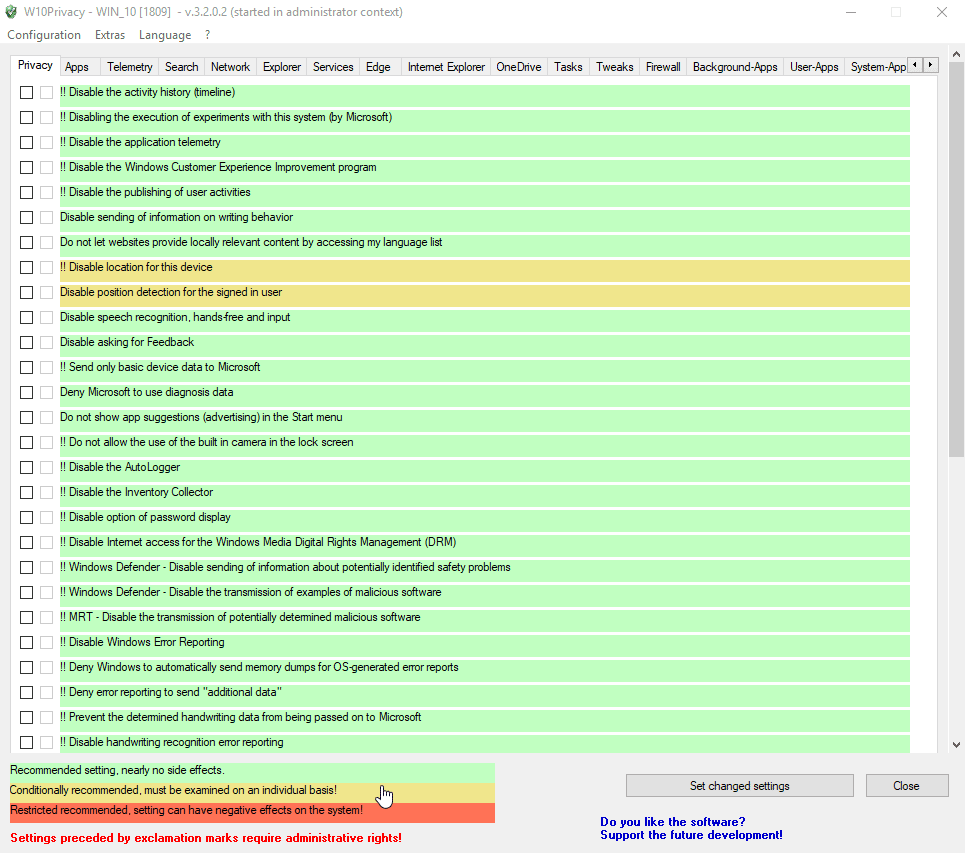This screenshot has width=965, height=853.
Task: Click the vertical scrollbar thumb
Action: pyautogui.click(x=956, y=260)
